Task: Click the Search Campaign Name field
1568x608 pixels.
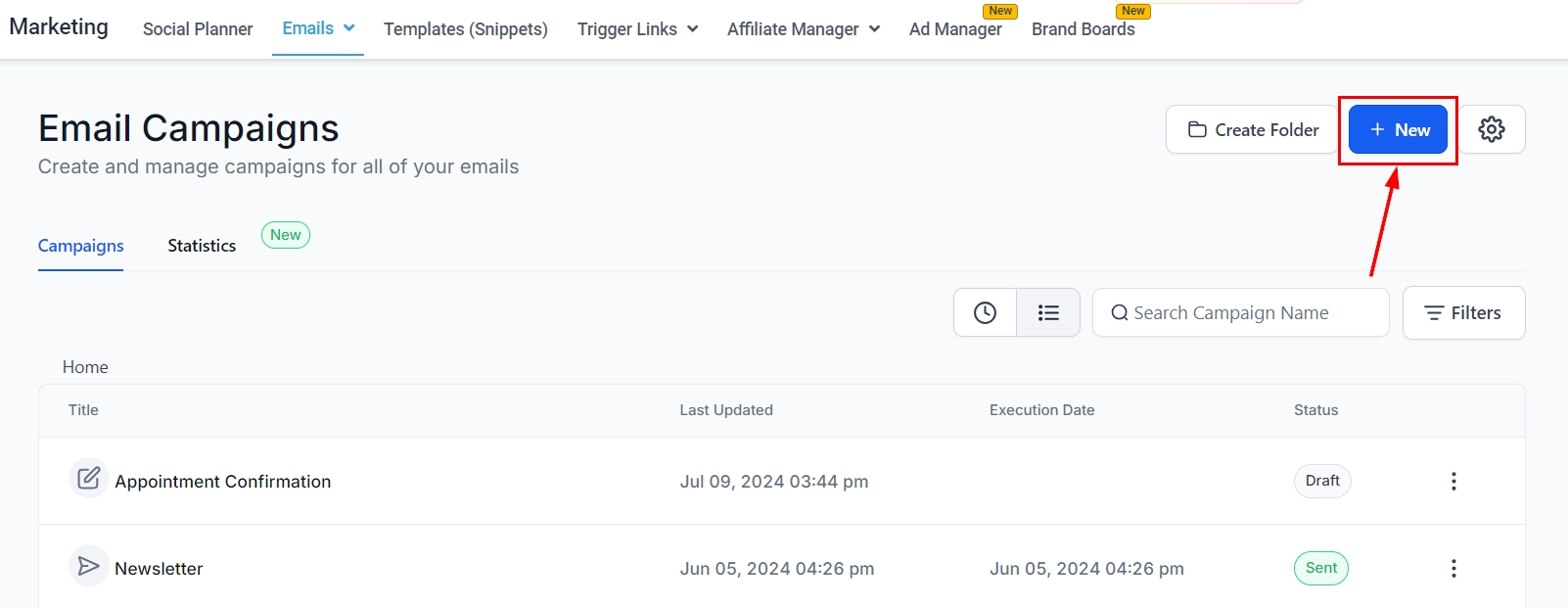Action: [1240, 312]
